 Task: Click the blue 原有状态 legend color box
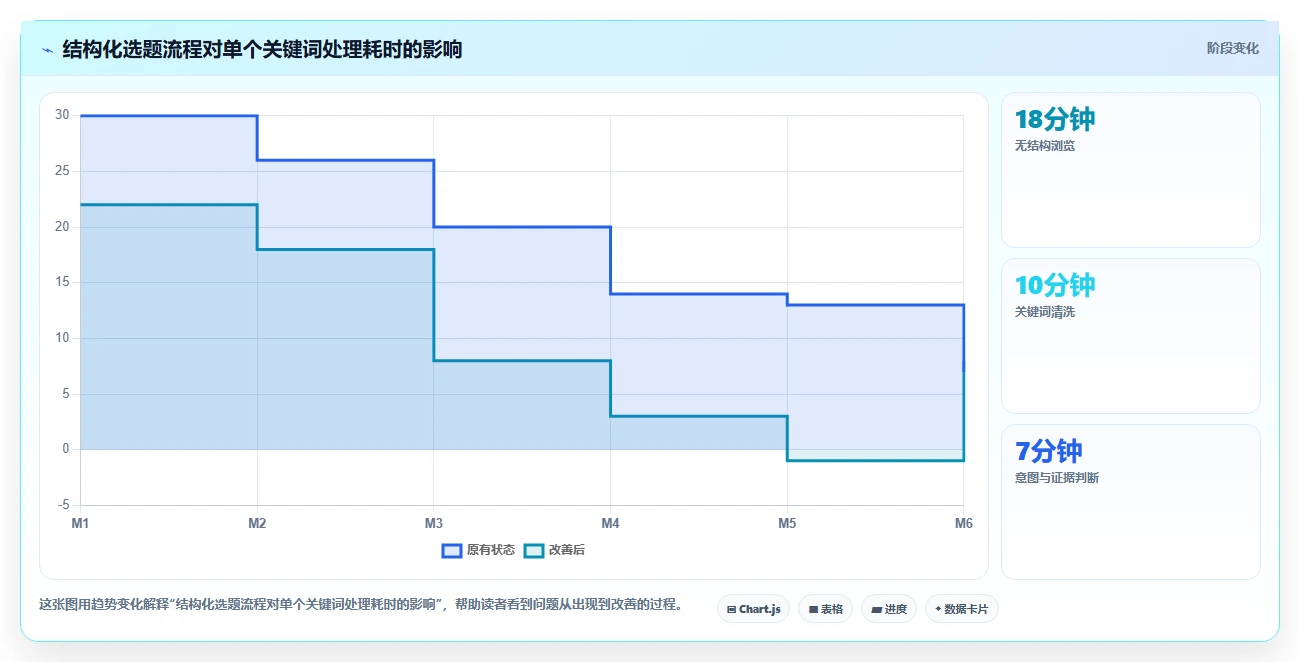452,550
